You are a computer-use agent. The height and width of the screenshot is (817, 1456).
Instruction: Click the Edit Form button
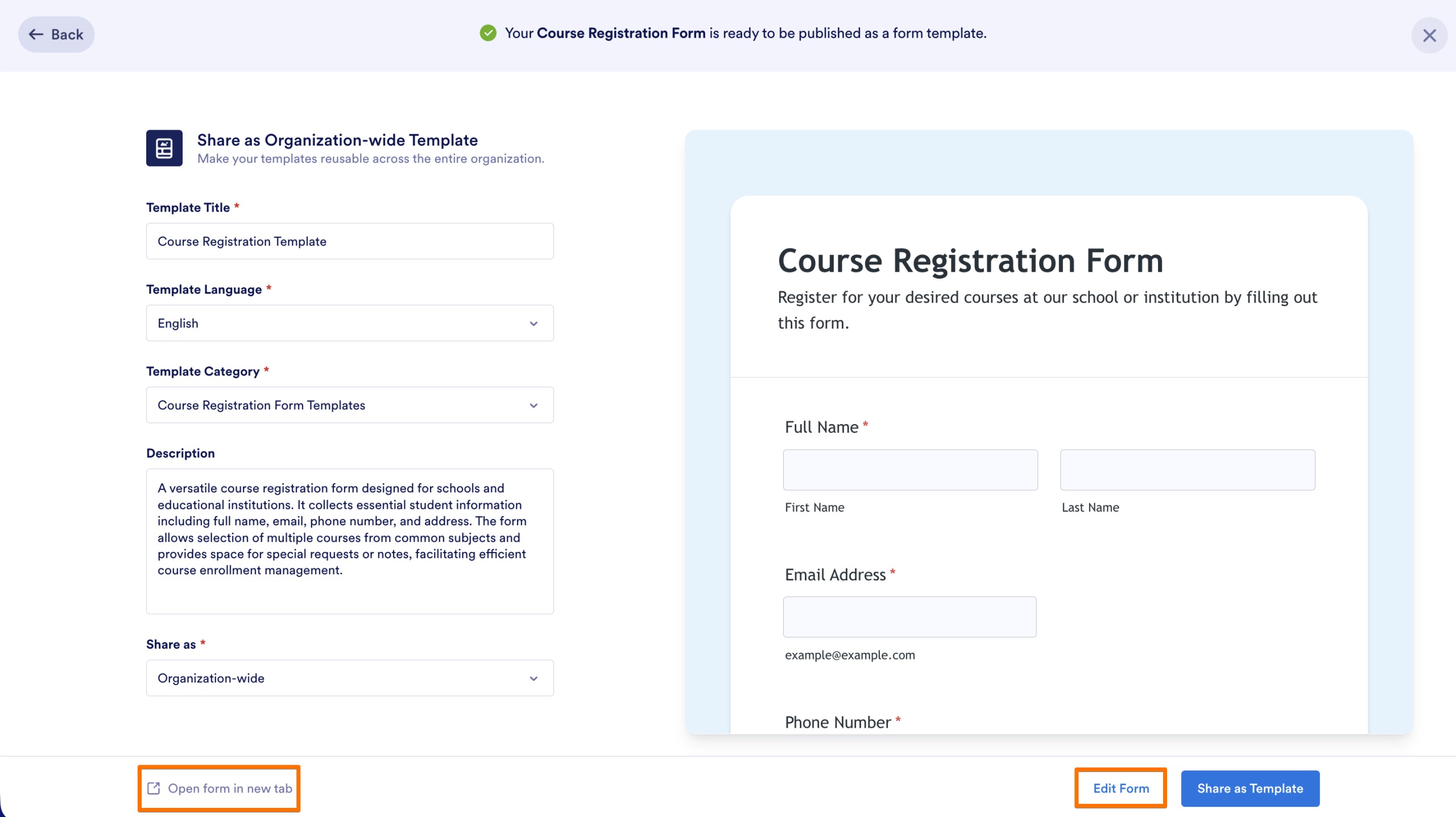pos(1120,788)
